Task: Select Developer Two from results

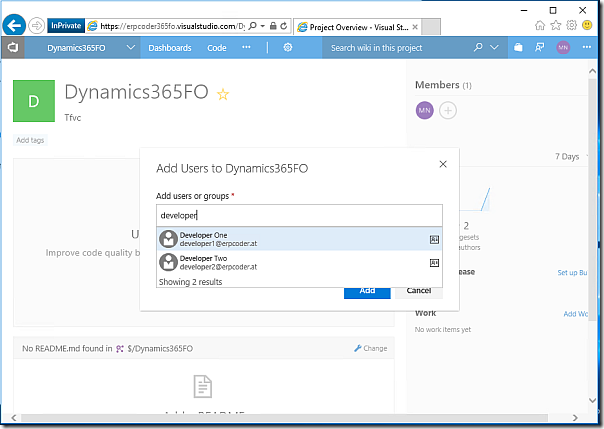Action: pyautogui.click(x=299, y=262)
